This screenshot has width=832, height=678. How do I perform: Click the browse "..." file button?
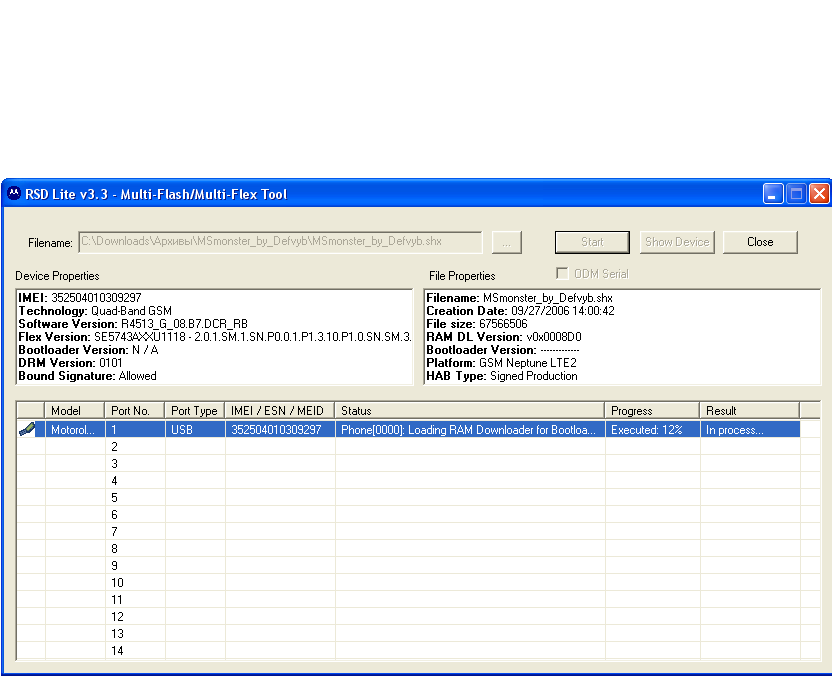tap(507, 242)
